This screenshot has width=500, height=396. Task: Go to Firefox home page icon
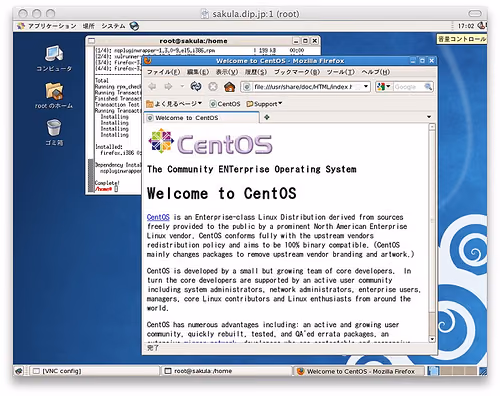coord(230,87)
